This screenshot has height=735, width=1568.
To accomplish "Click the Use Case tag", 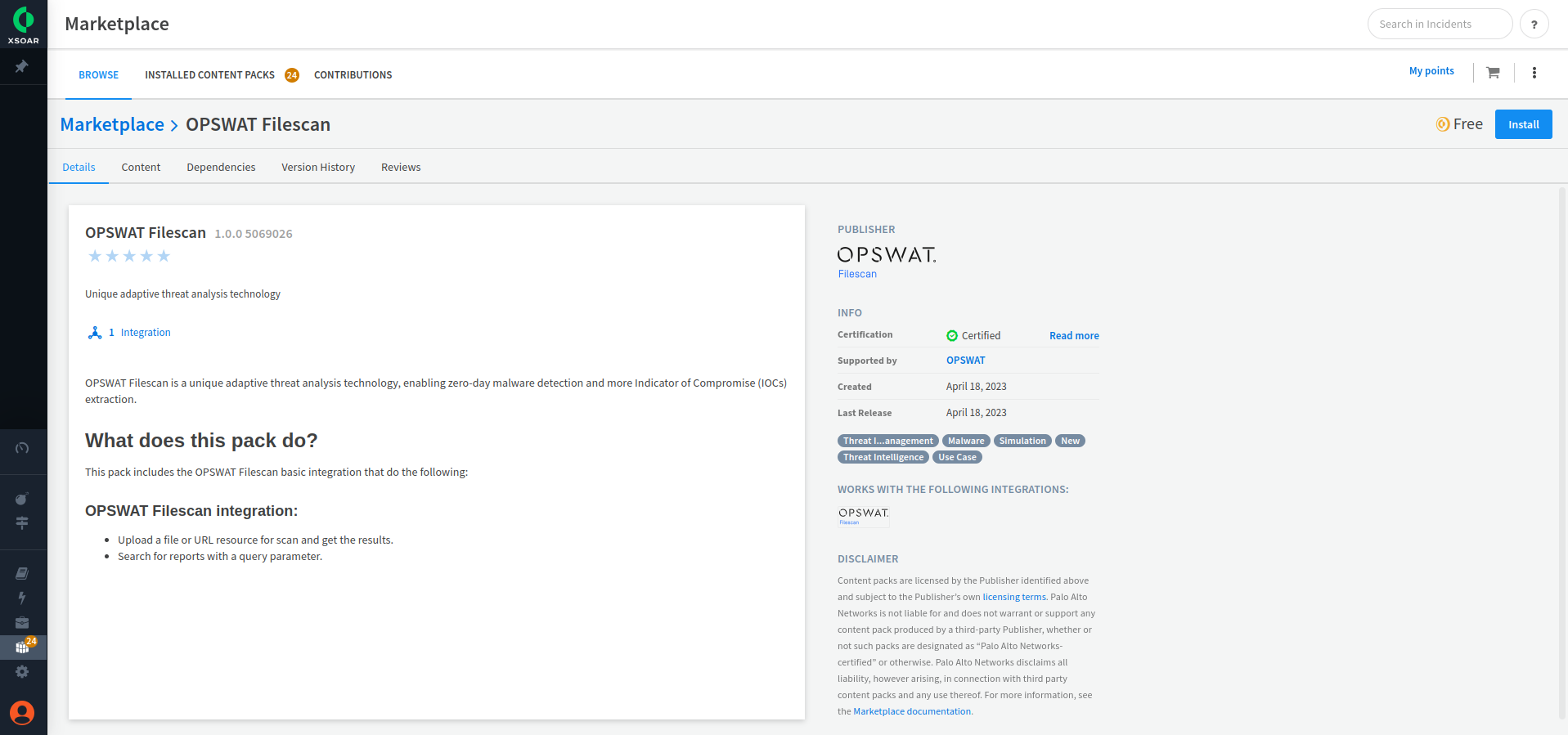I will 957,457.
